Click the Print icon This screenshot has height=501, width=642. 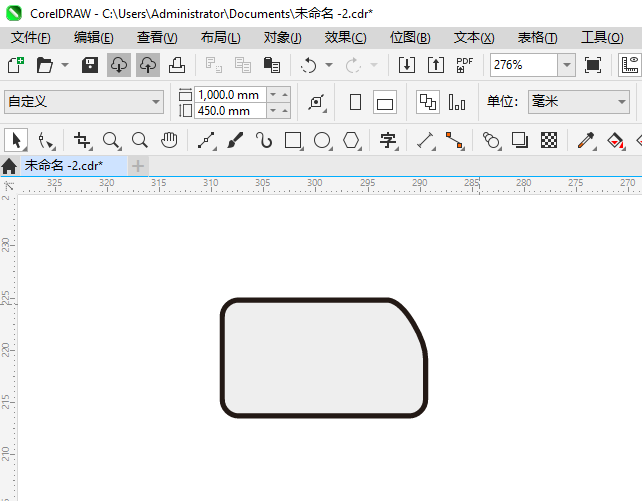point(176,65)
